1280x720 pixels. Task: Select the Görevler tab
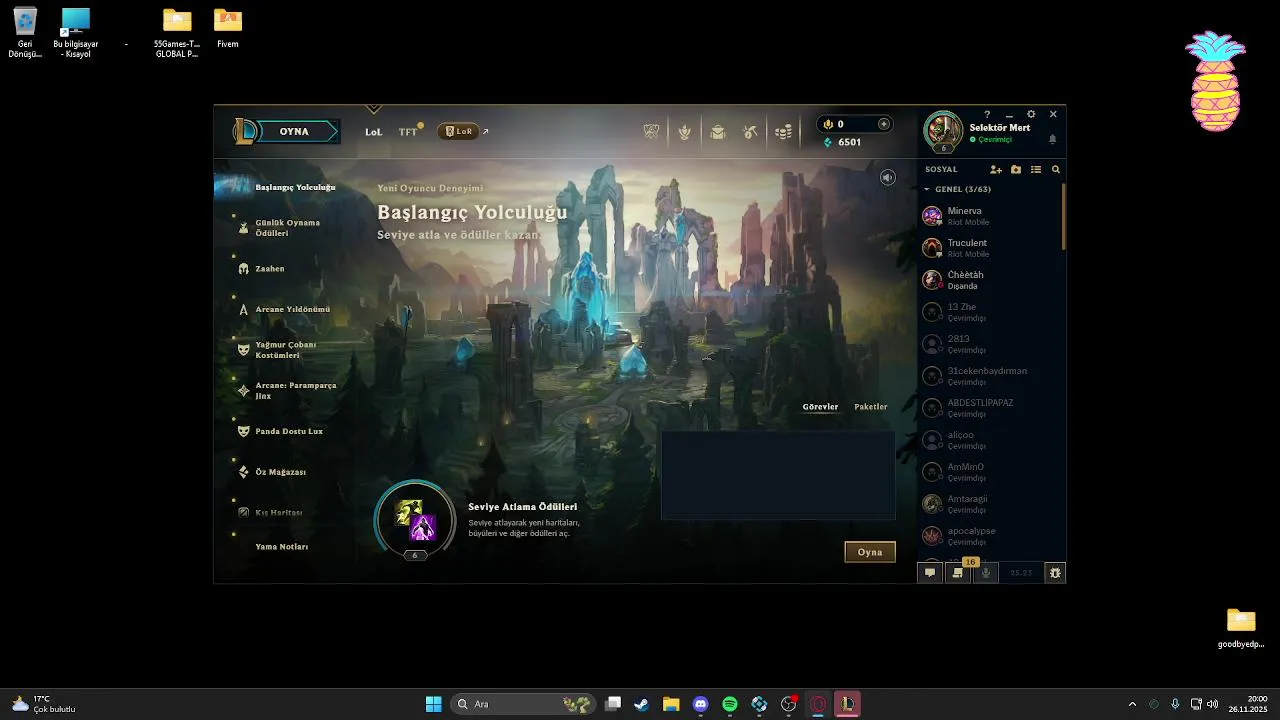820,407
